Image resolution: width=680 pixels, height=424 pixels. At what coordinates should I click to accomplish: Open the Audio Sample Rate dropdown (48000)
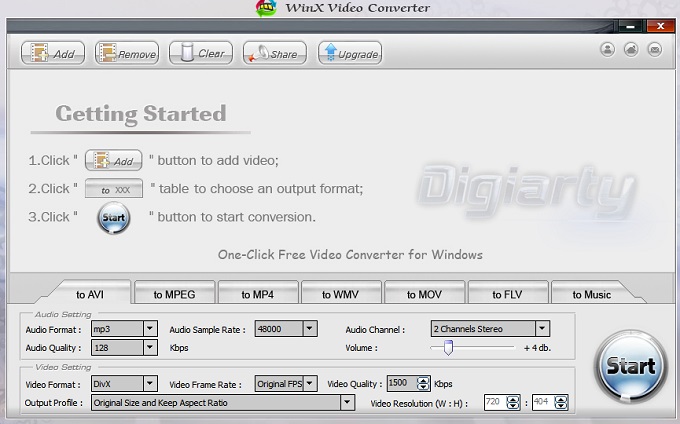[286, 329]
